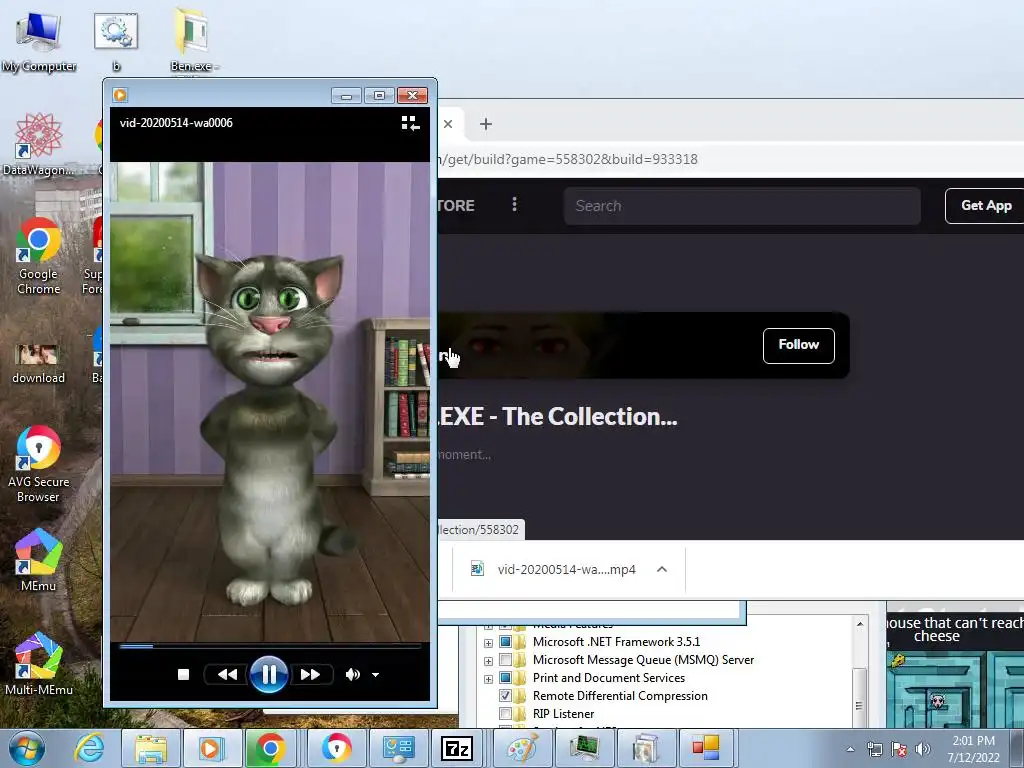Click the taskbar clock showing 2:01 PM

(973, 749)
